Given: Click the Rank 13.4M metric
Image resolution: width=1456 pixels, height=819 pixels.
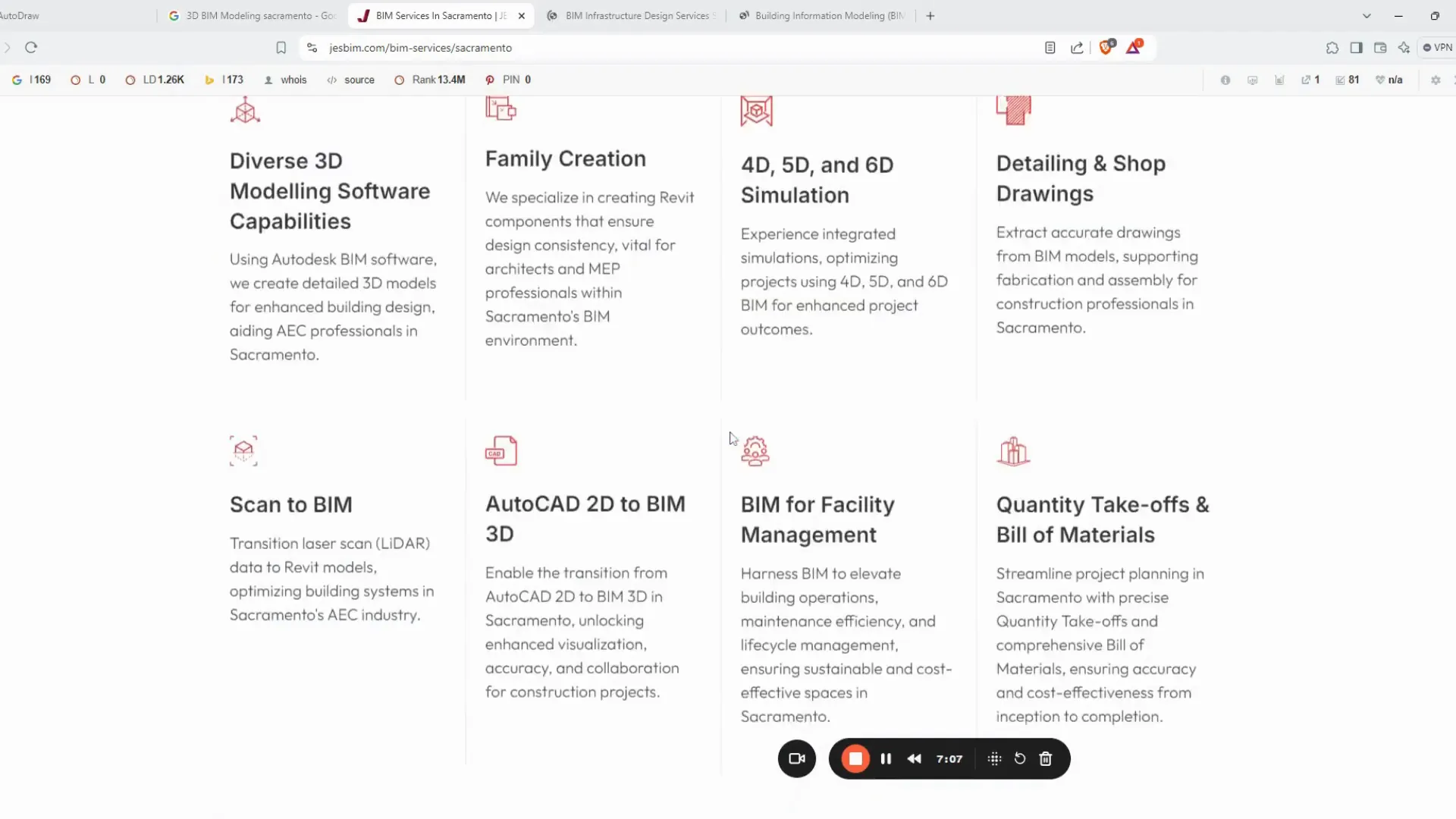Looking at the screenshot, I should tap(430, 80).
